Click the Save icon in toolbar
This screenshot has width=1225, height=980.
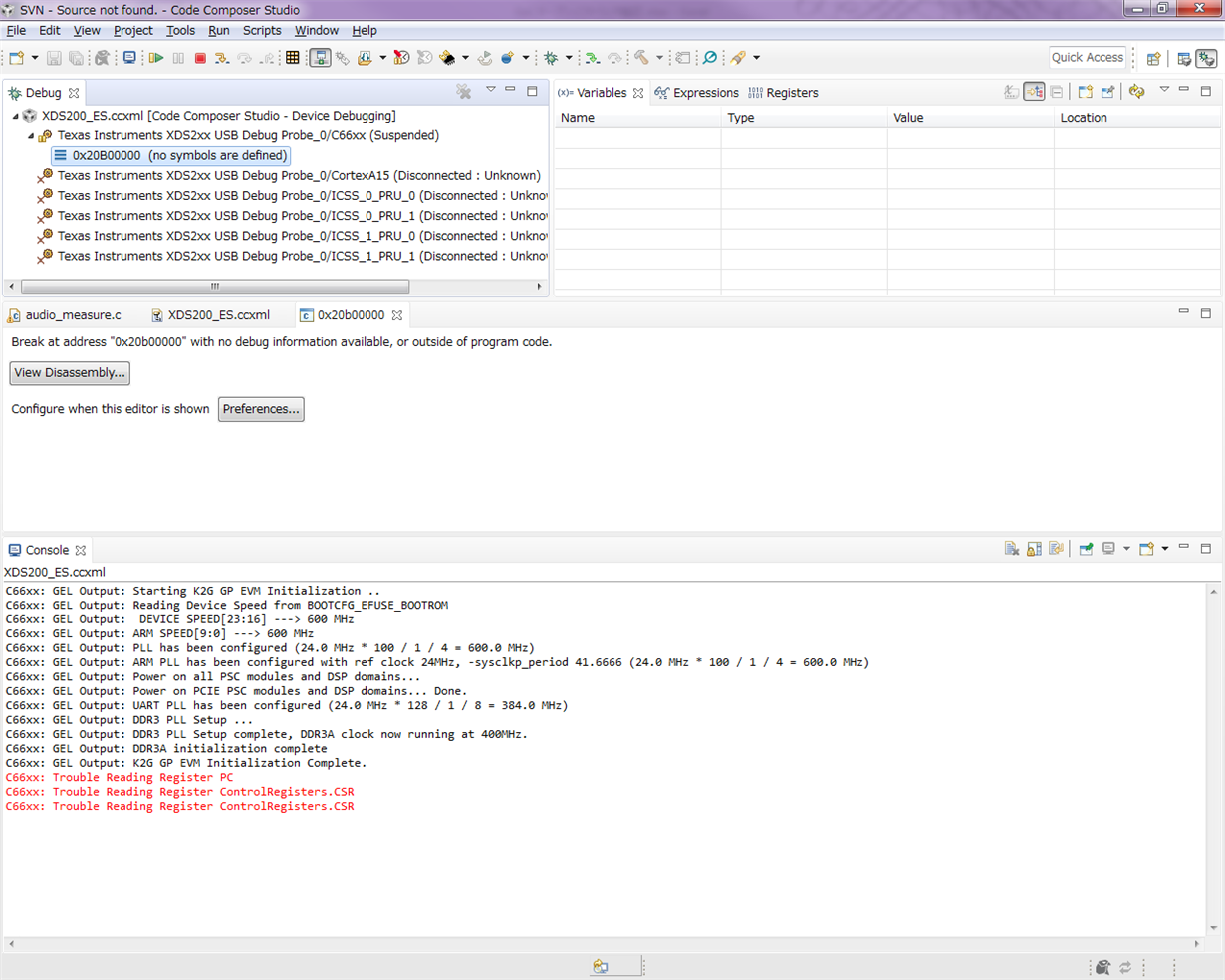coord(54,58)
